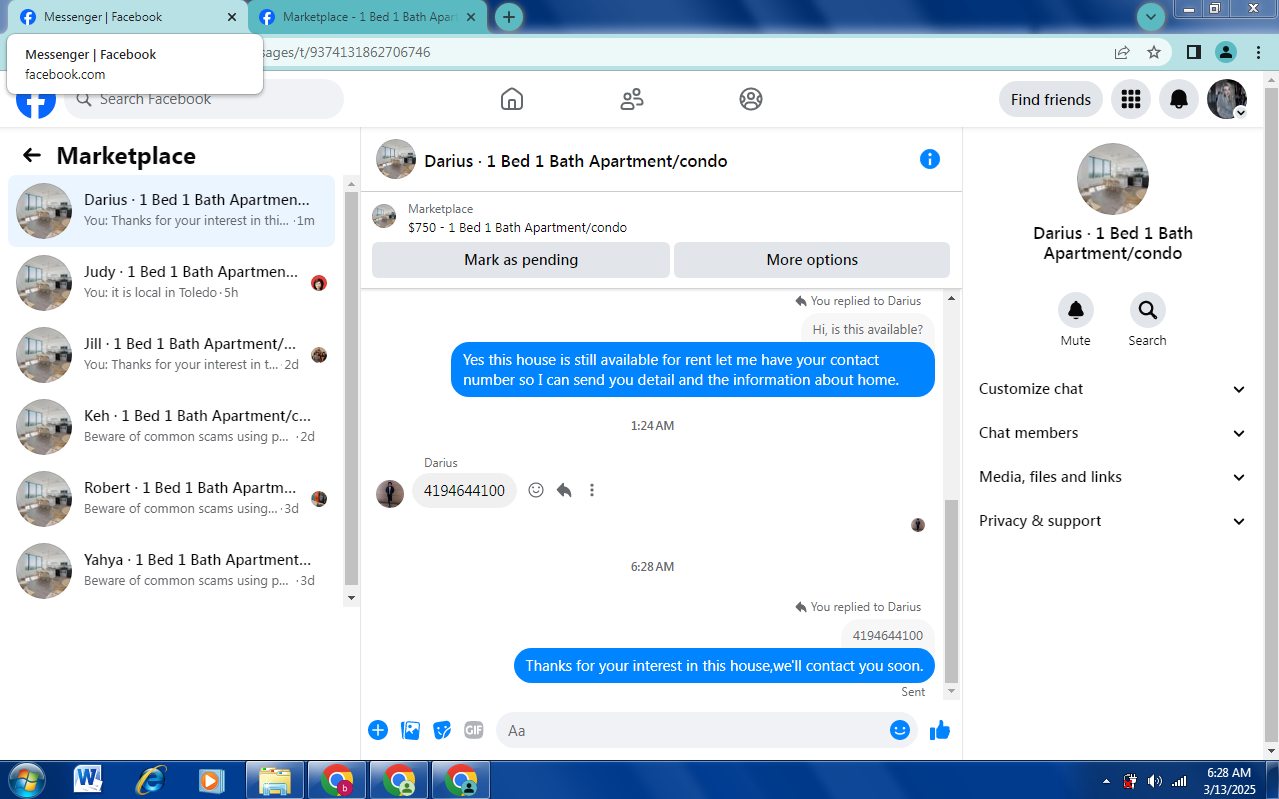Open the large Darius listing thumbnail

click(1112, 179)
